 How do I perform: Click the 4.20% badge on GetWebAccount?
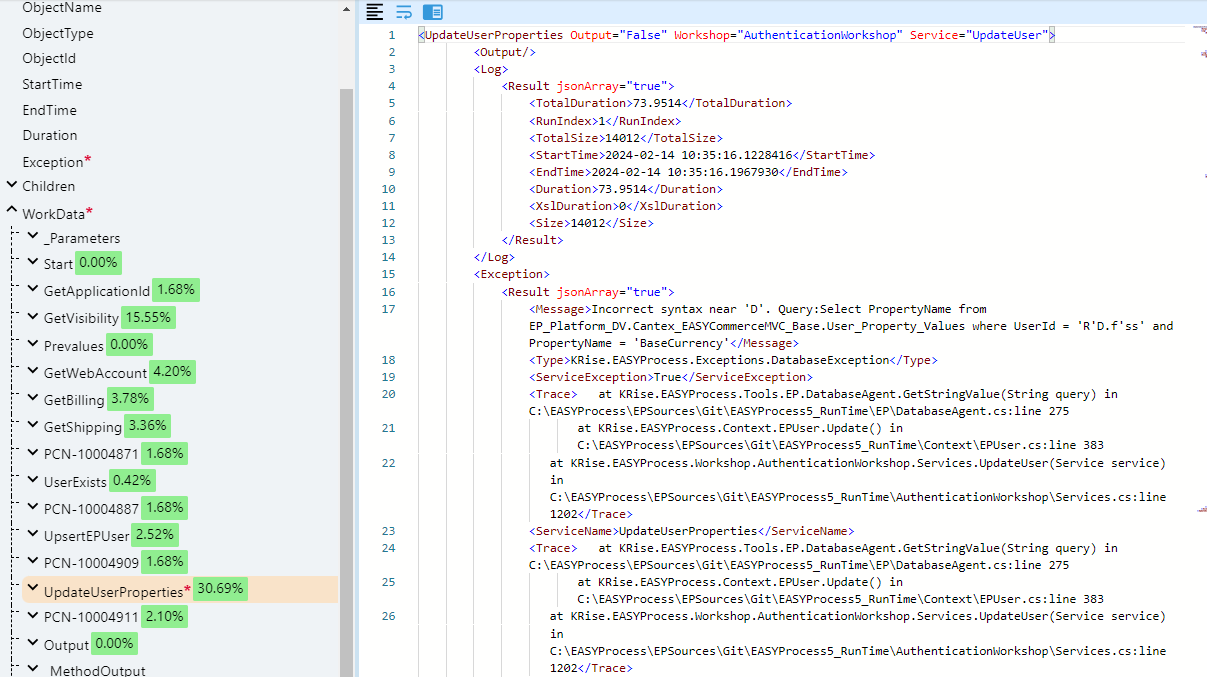pyautogui.click(x=172, y=372)
